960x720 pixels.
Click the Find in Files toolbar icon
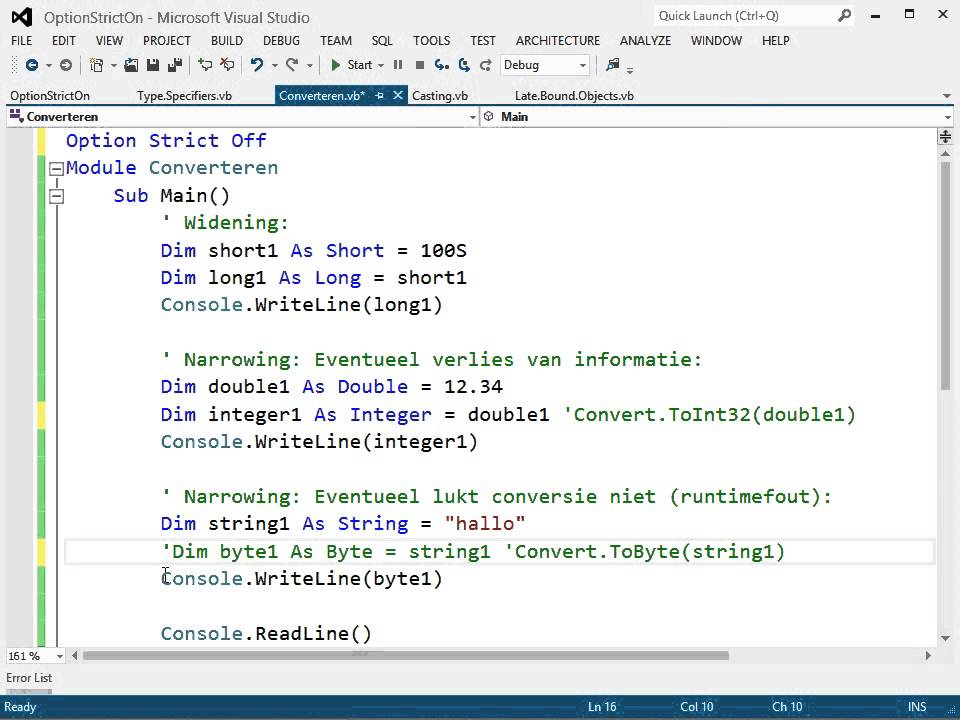pos(612,65)
